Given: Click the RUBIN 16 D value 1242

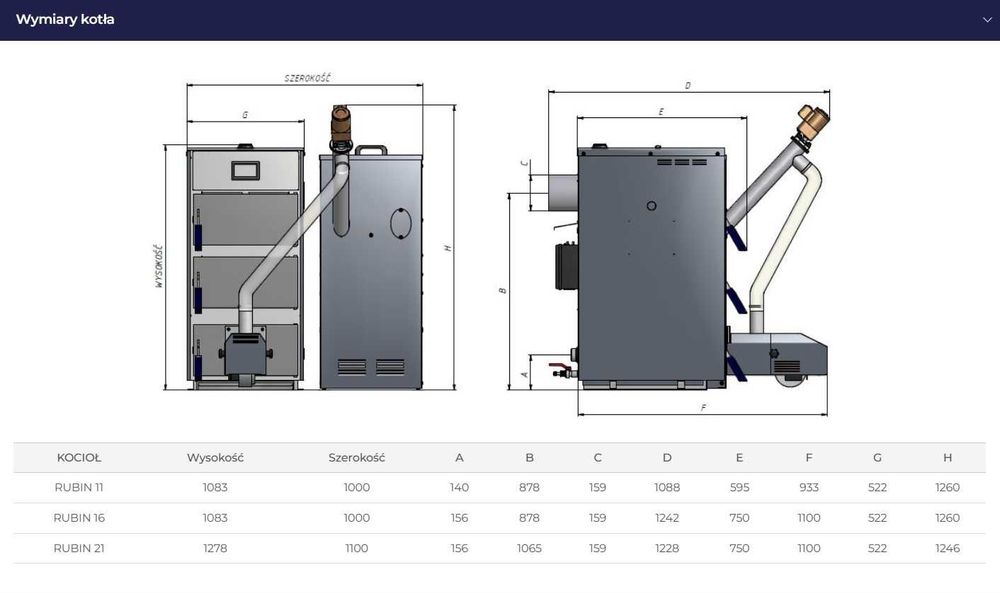Looking at the screenshot, I should point(667,518).
